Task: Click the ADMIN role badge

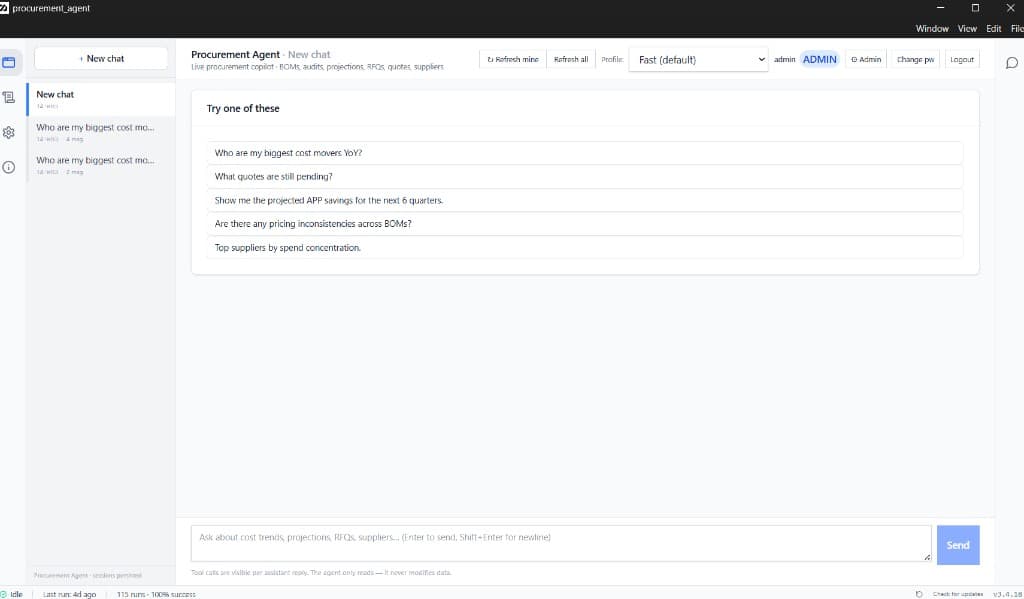Action: click(820, 59)
